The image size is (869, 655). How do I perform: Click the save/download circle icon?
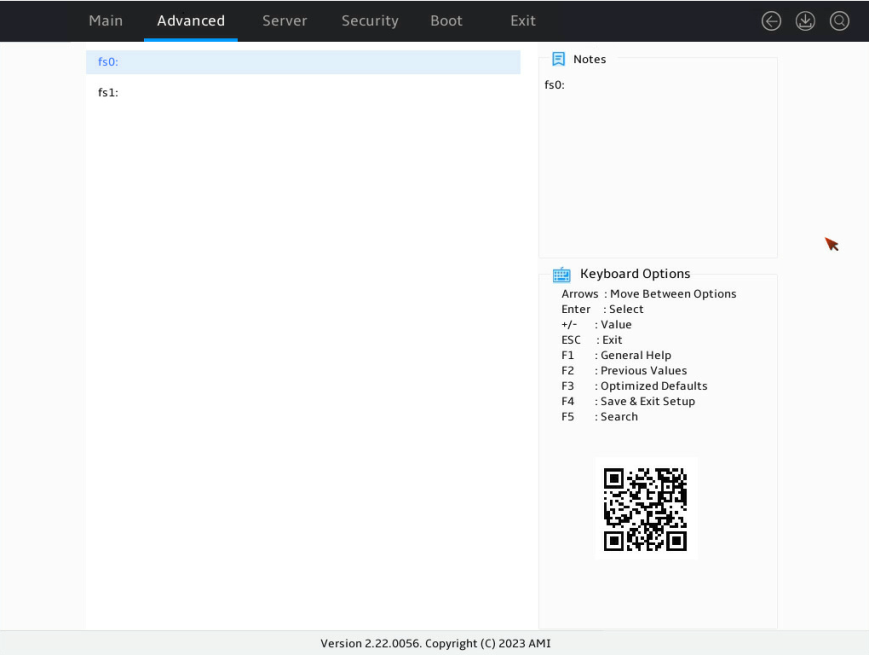tap(805, 21)
